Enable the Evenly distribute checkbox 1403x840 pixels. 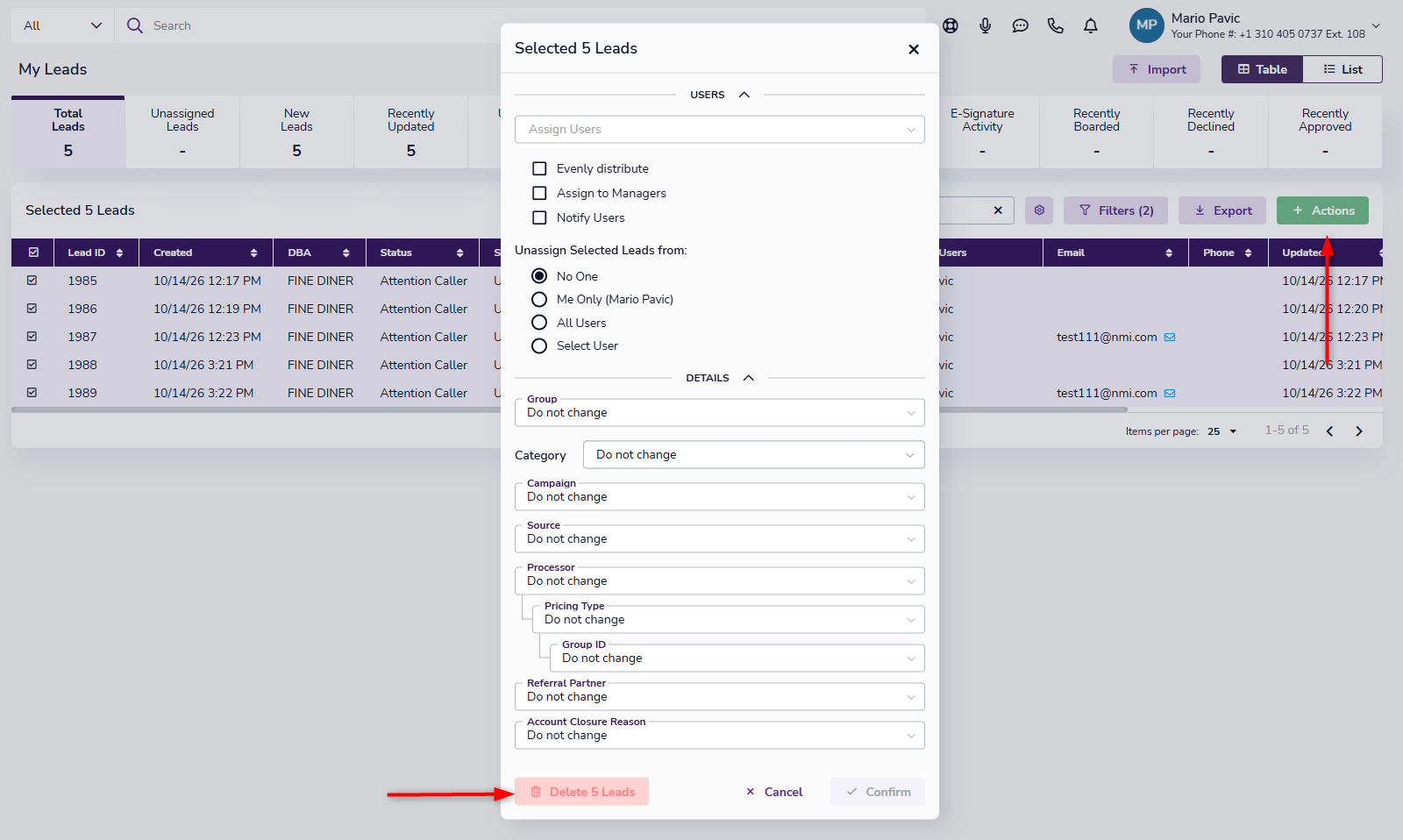coord(539,168)
